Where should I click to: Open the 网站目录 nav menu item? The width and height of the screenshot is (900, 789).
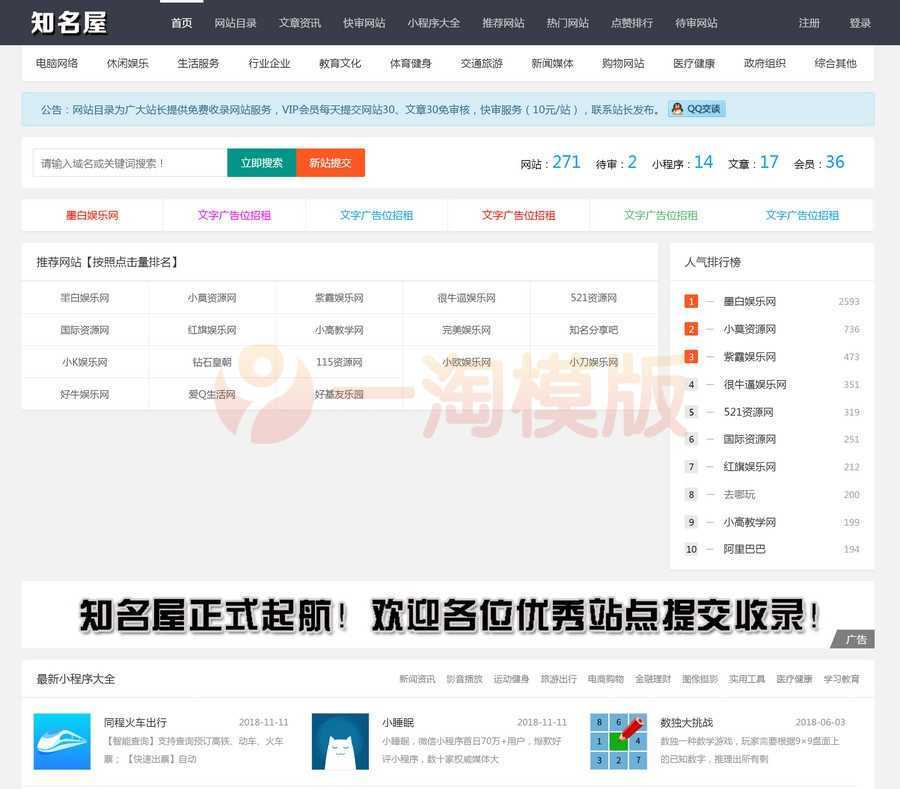pyautogui.click(x=235, y=23)
